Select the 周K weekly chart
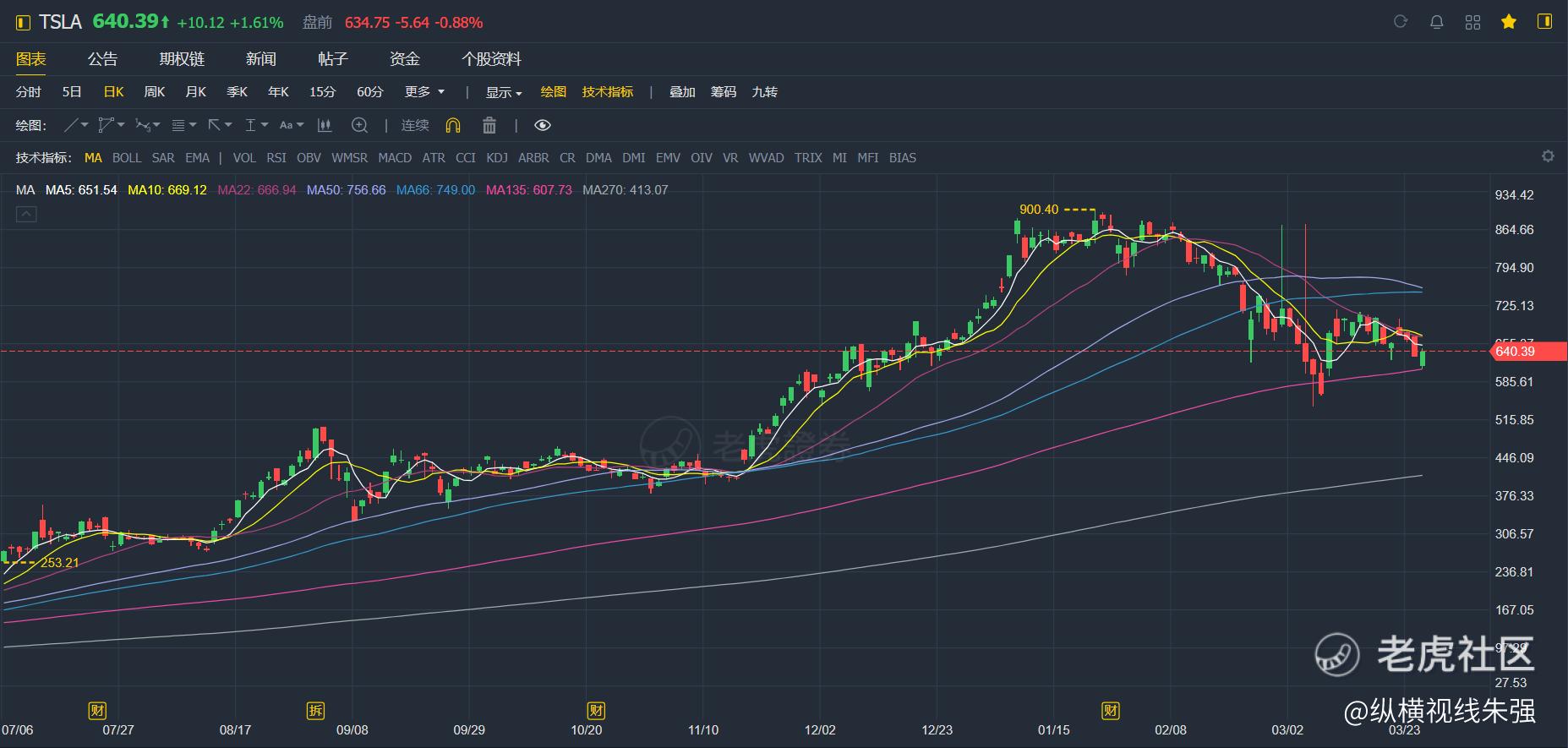The image size is (1568, 748). [155, 91]
